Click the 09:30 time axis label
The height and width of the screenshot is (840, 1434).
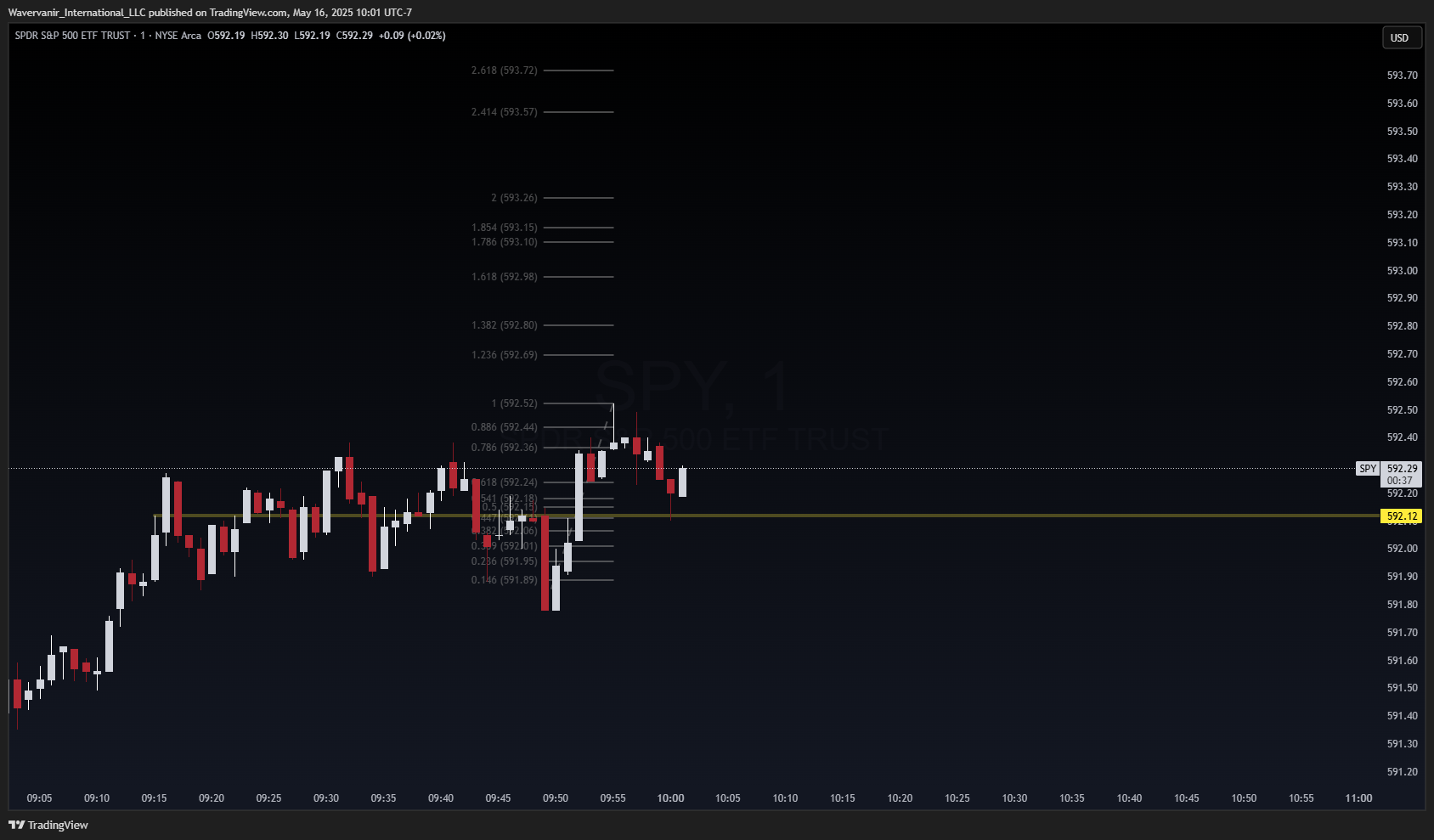click(326, 798)
